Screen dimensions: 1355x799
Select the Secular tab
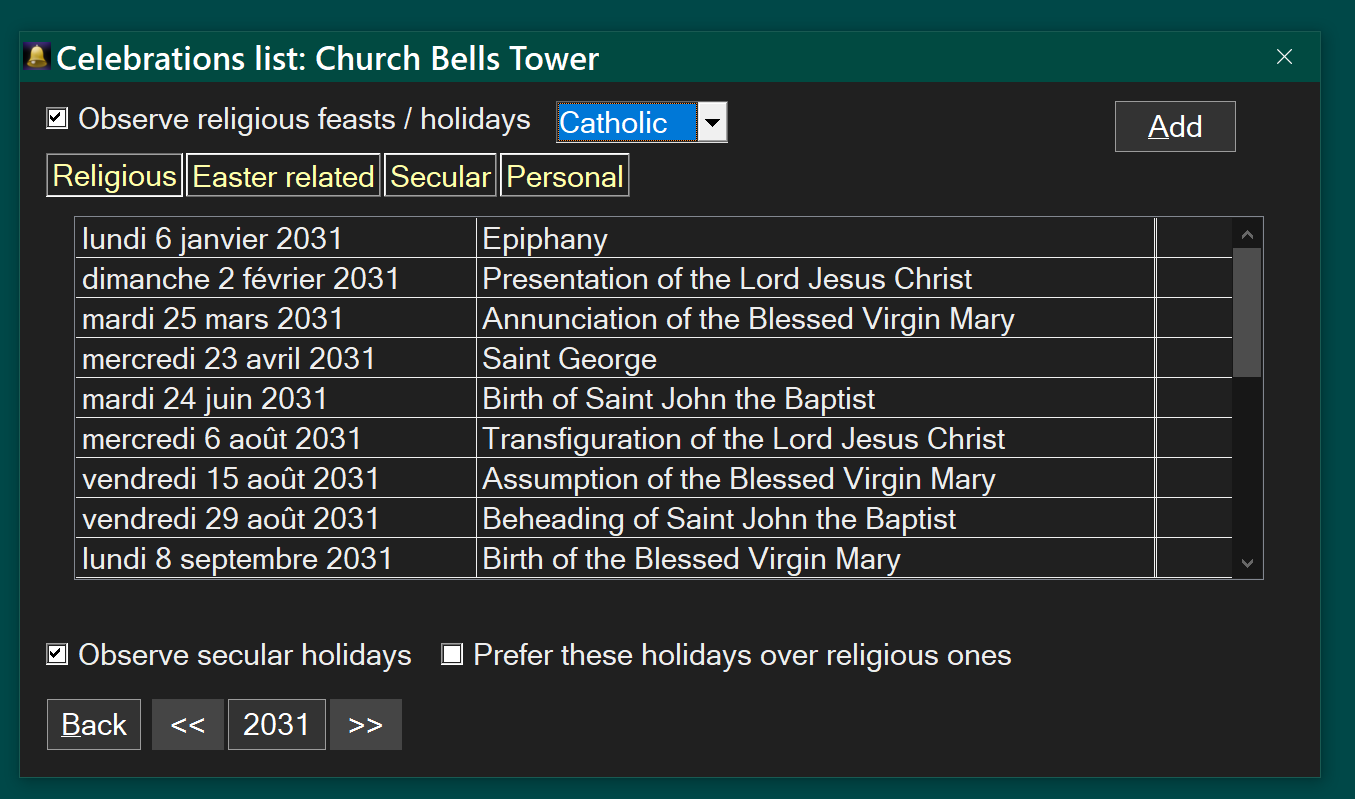click(440, 176)
